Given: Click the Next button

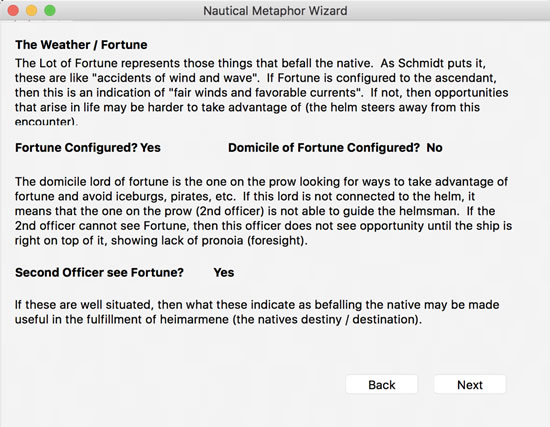Looking at the screenshot, I should tap(470, 385).
